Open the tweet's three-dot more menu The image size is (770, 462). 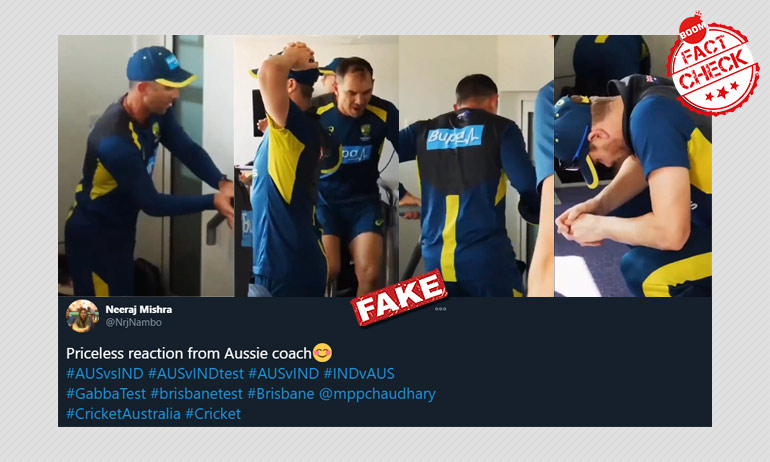[x=440, y=309]
